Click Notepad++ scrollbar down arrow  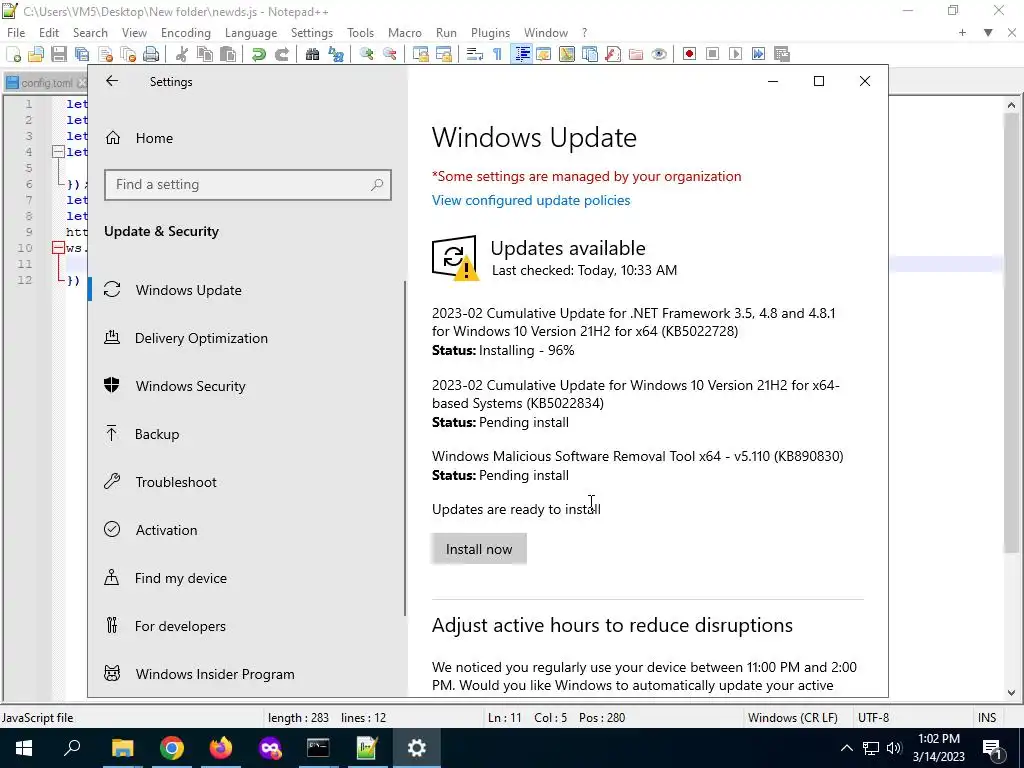point(1011,693)
